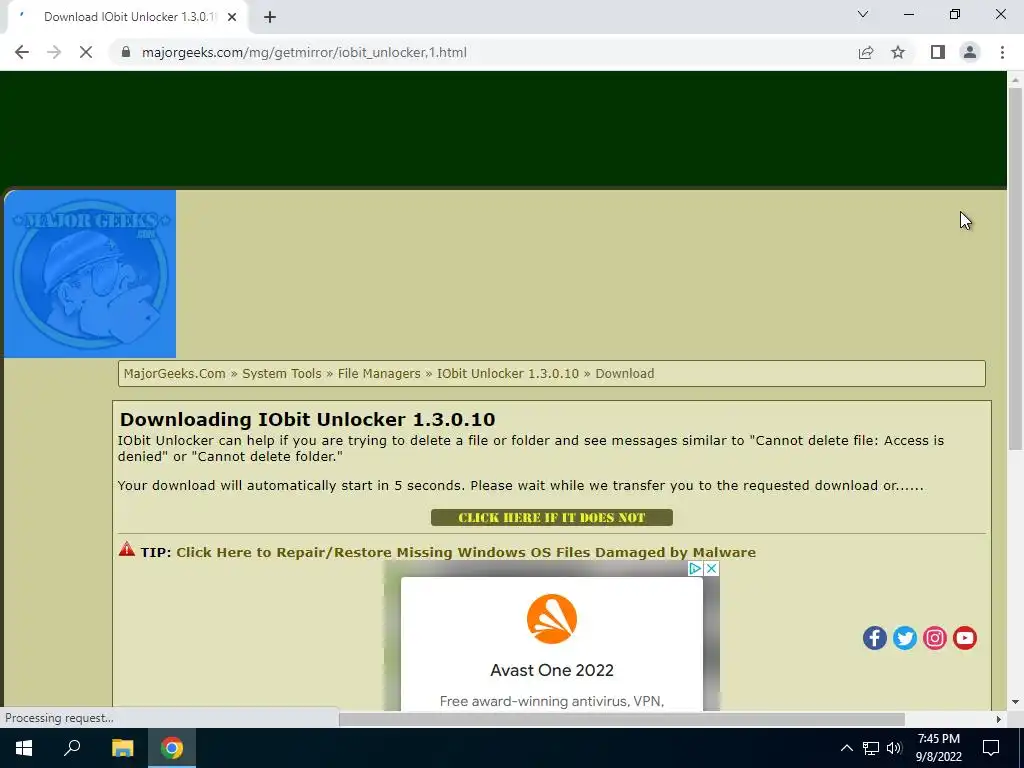Viewport: 1024px width, 768px height.
Task: Open File Explorer from the taskbar
Action: pyautogui.click(x=122, y=748)
